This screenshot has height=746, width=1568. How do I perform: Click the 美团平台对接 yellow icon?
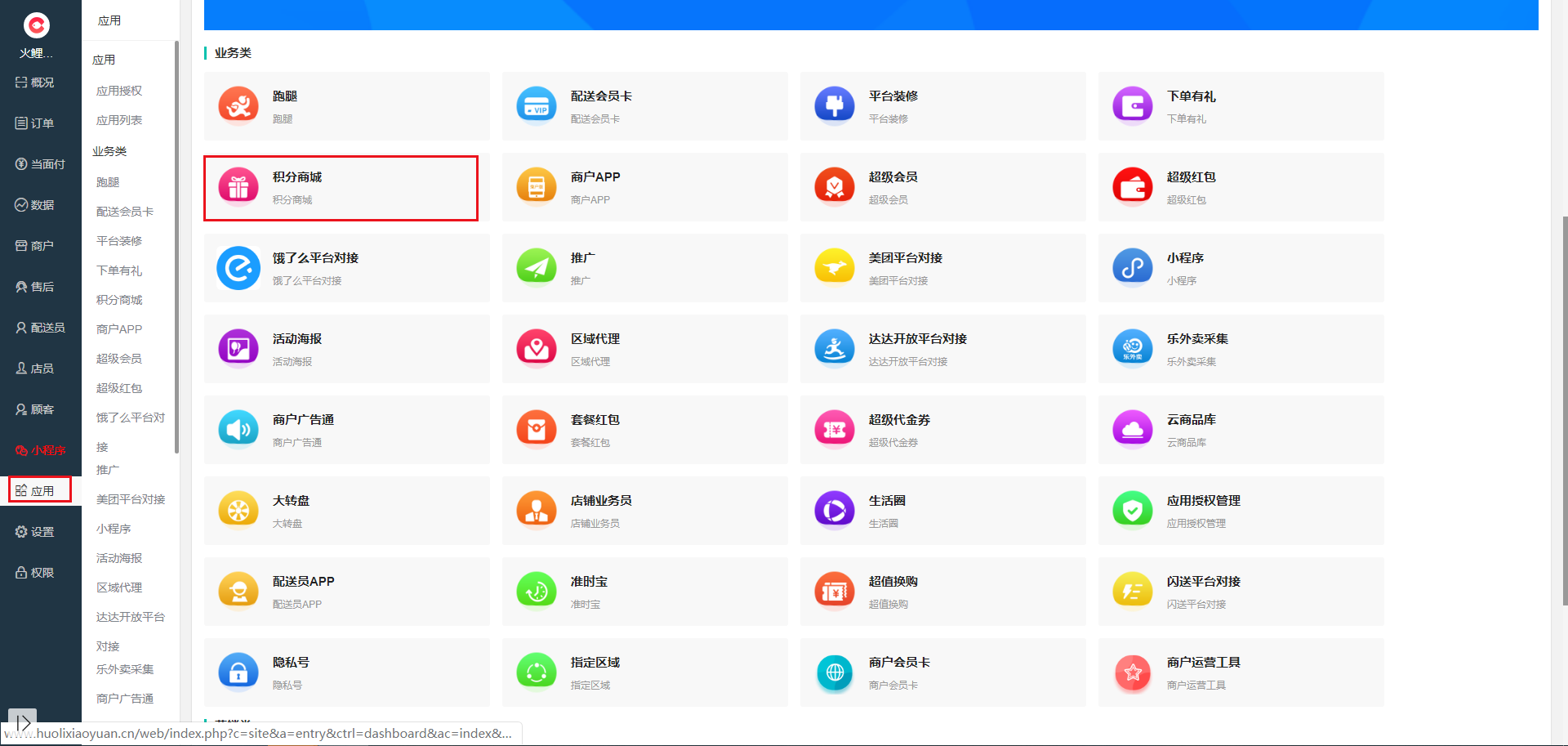[x=835, y=268]
